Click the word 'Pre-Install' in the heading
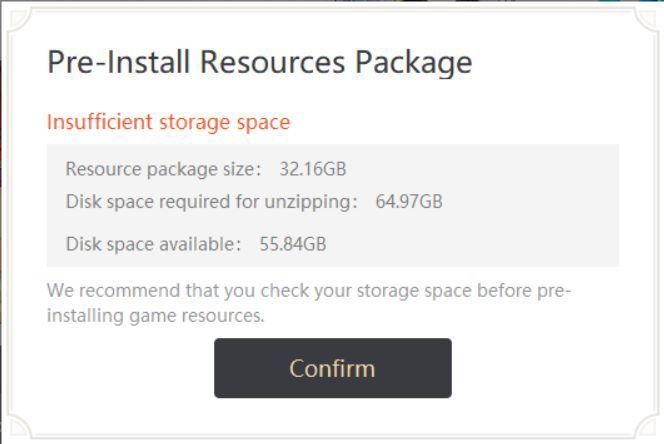664x444 pixels. pyautogui.click(x=119, y=62)
